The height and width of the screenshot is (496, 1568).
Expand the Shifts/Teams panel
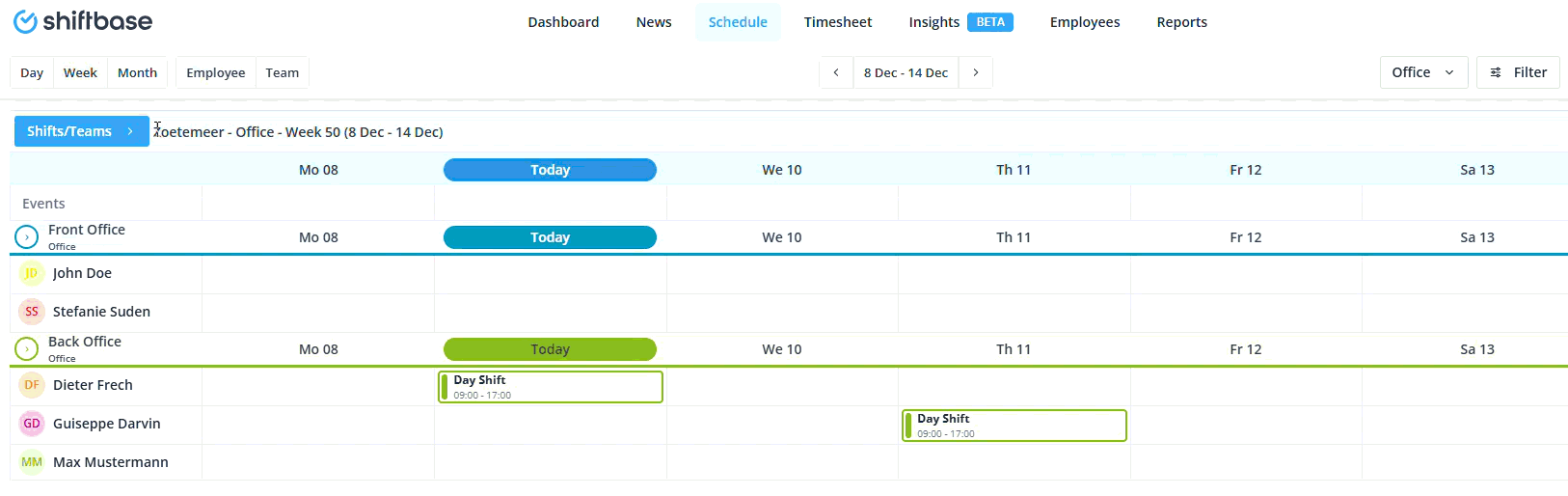81,131
